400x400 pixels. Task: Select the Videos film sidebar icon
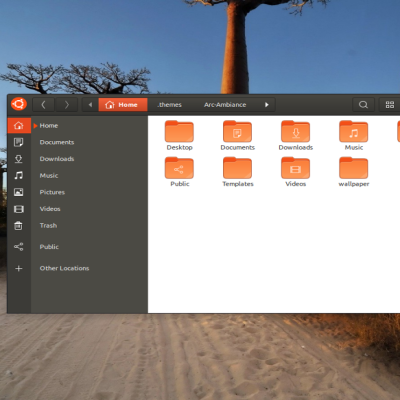(19, 209)
